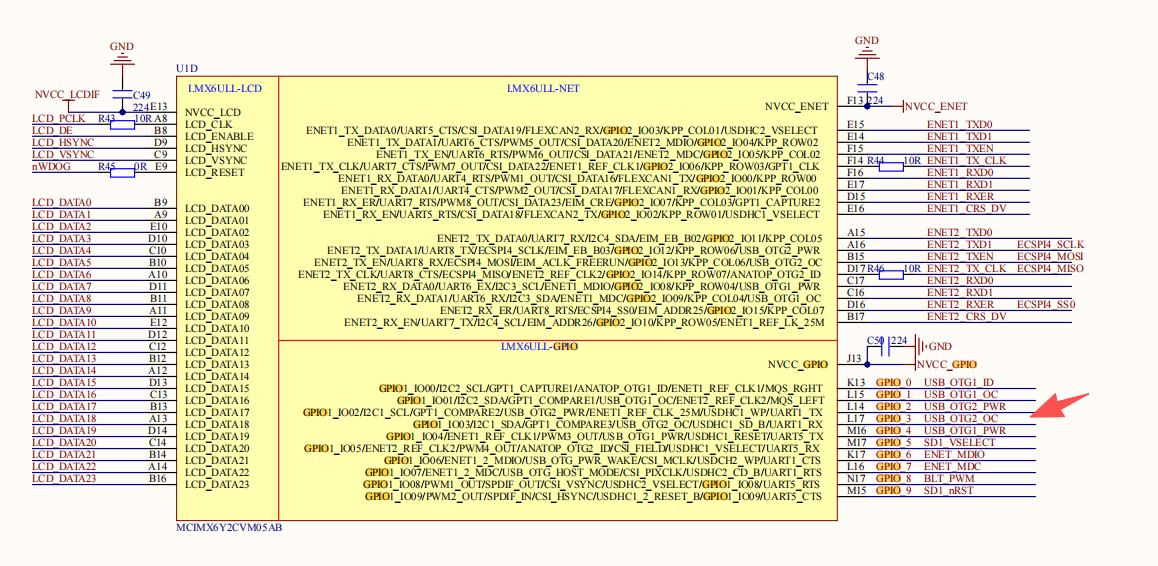
Task: Click the SD1_nRST net label
Action: 948,491
